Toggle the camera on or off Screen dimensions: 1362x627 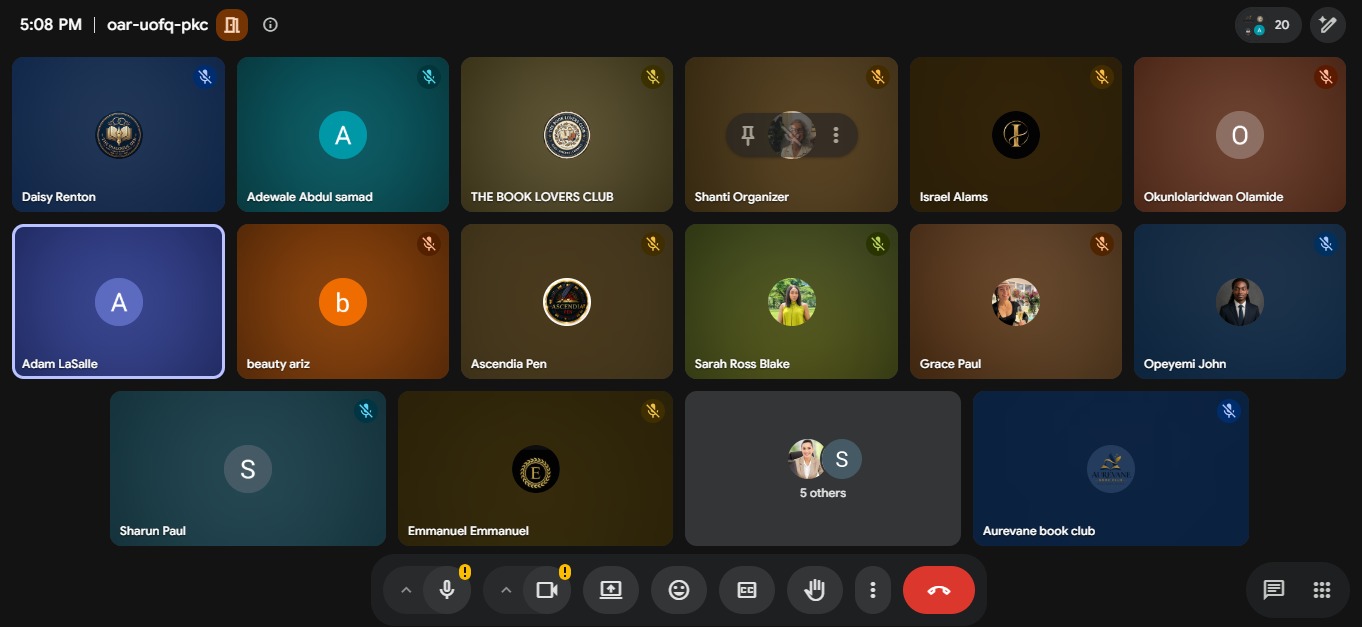click(547, 590)
